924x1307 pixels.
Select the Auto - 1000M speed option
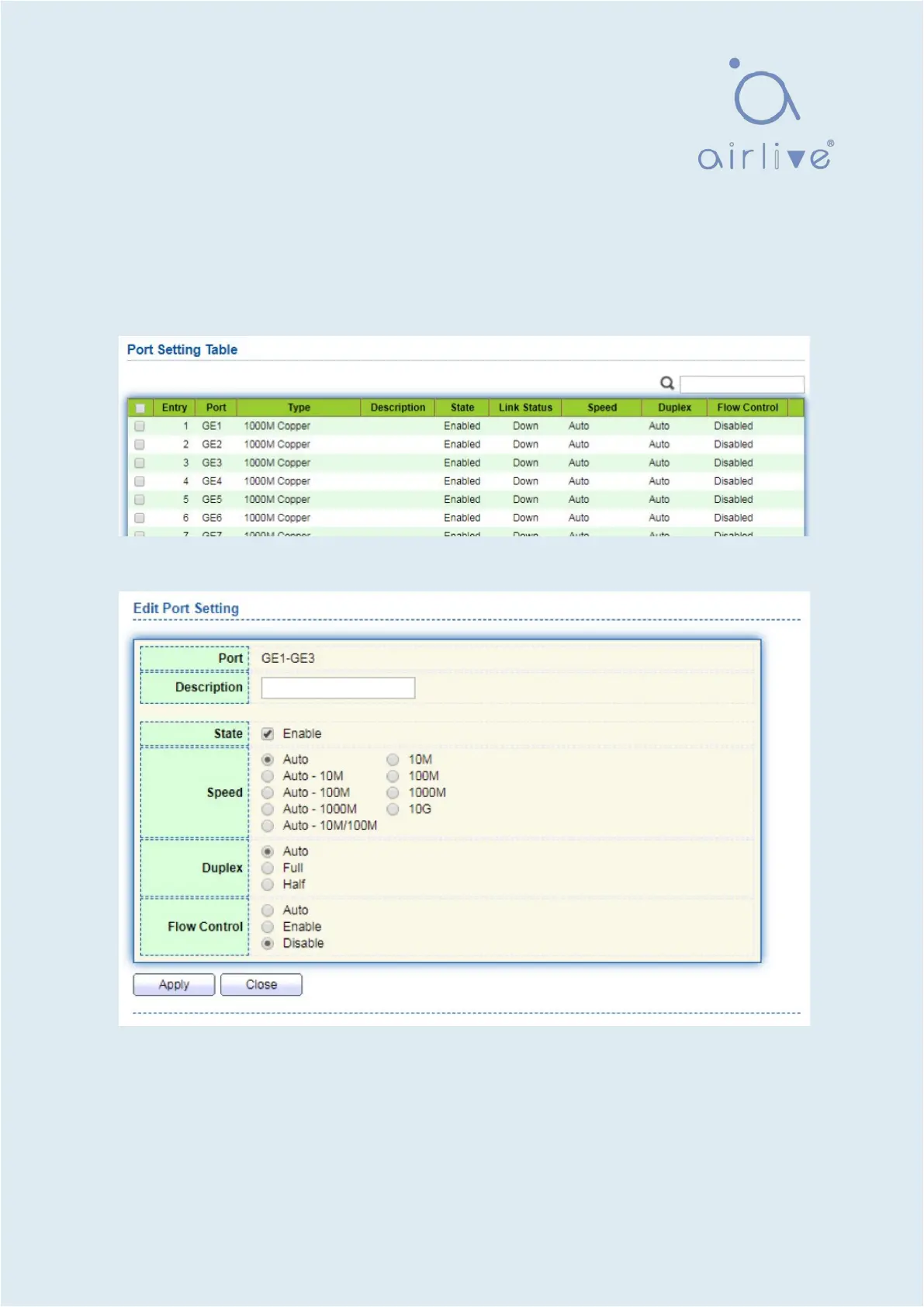tap(268, 810)
